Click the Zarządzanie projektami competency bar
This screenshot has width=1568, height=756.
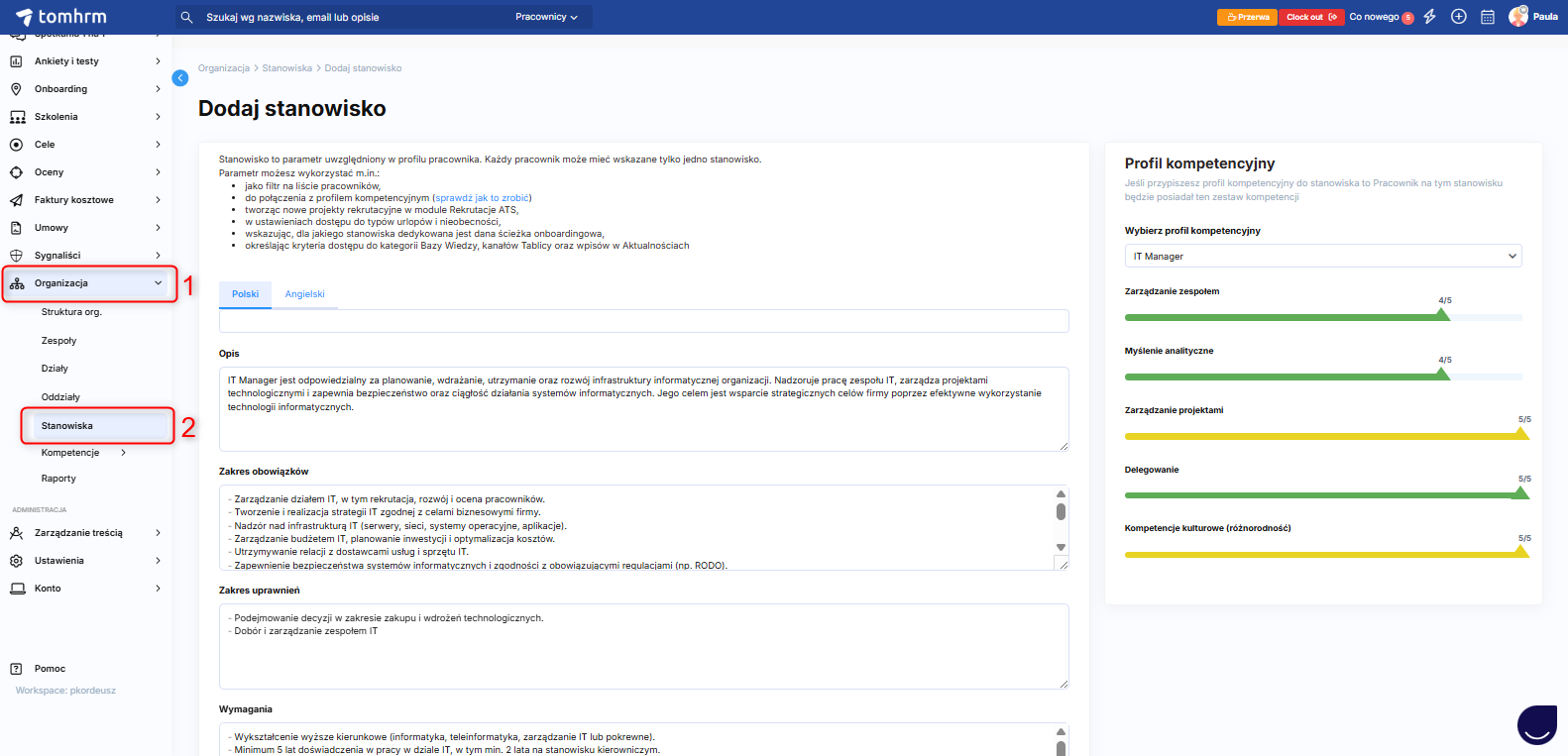point(1323,436)
